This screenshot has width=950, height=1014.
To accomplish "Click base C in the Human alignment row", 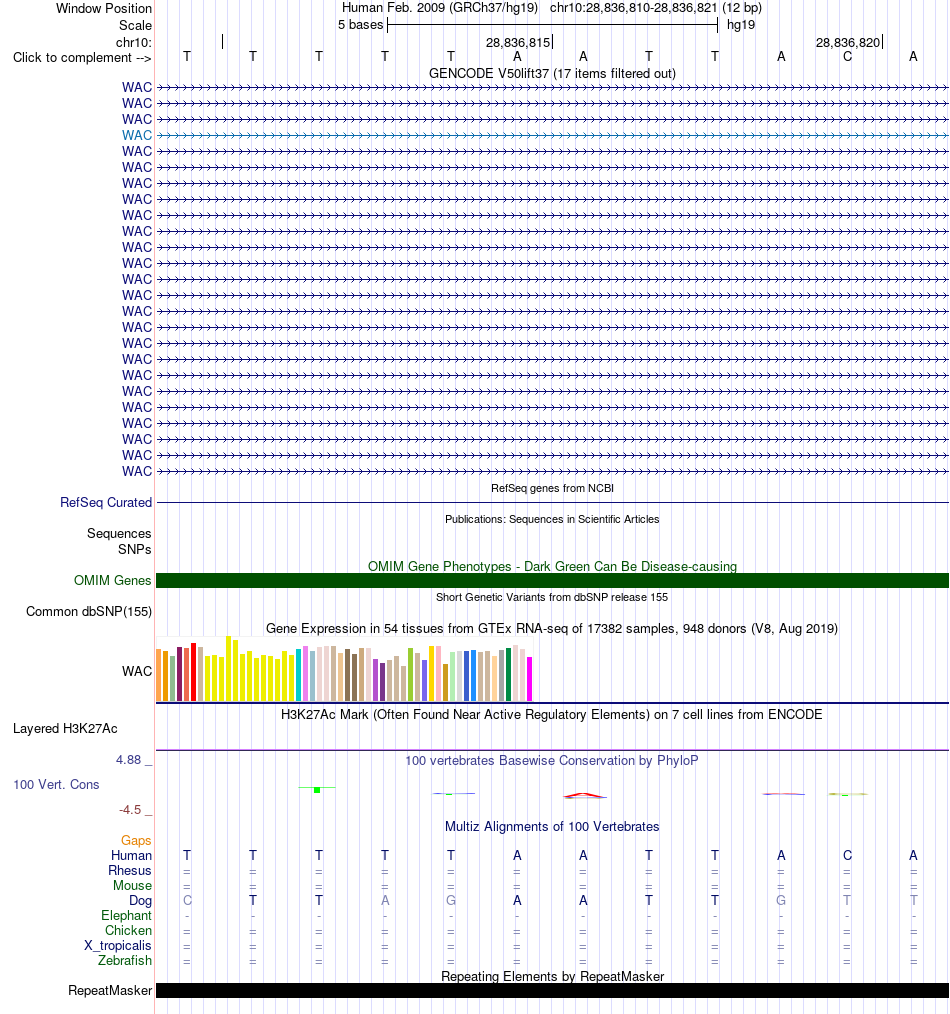I will click(847, 856).
